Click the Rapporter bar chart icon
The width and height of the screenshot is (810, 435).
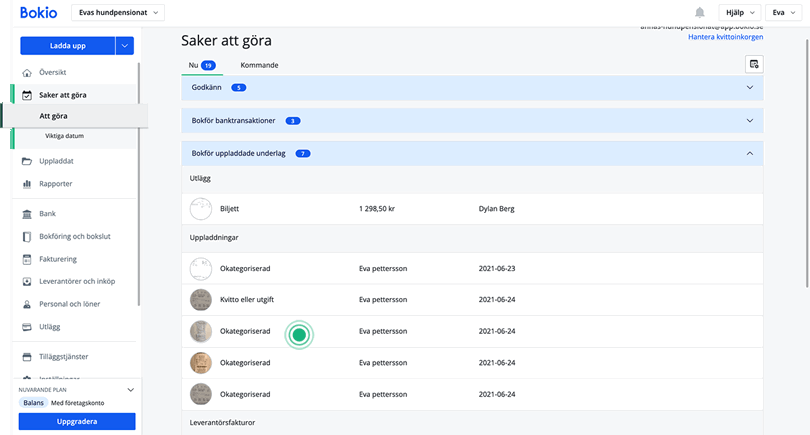coord(27,184)
